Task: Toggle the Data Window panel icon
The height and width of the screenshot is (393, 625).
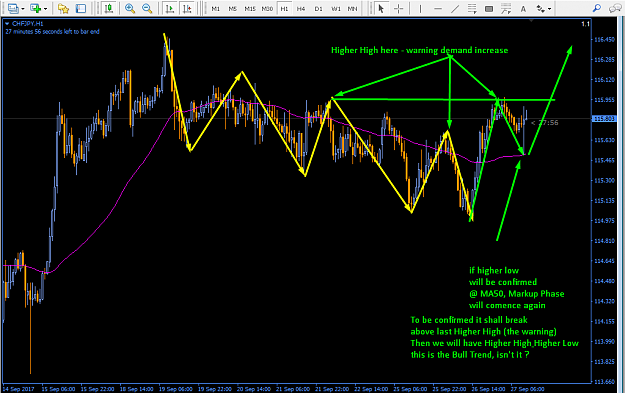Action: point(81,8)
